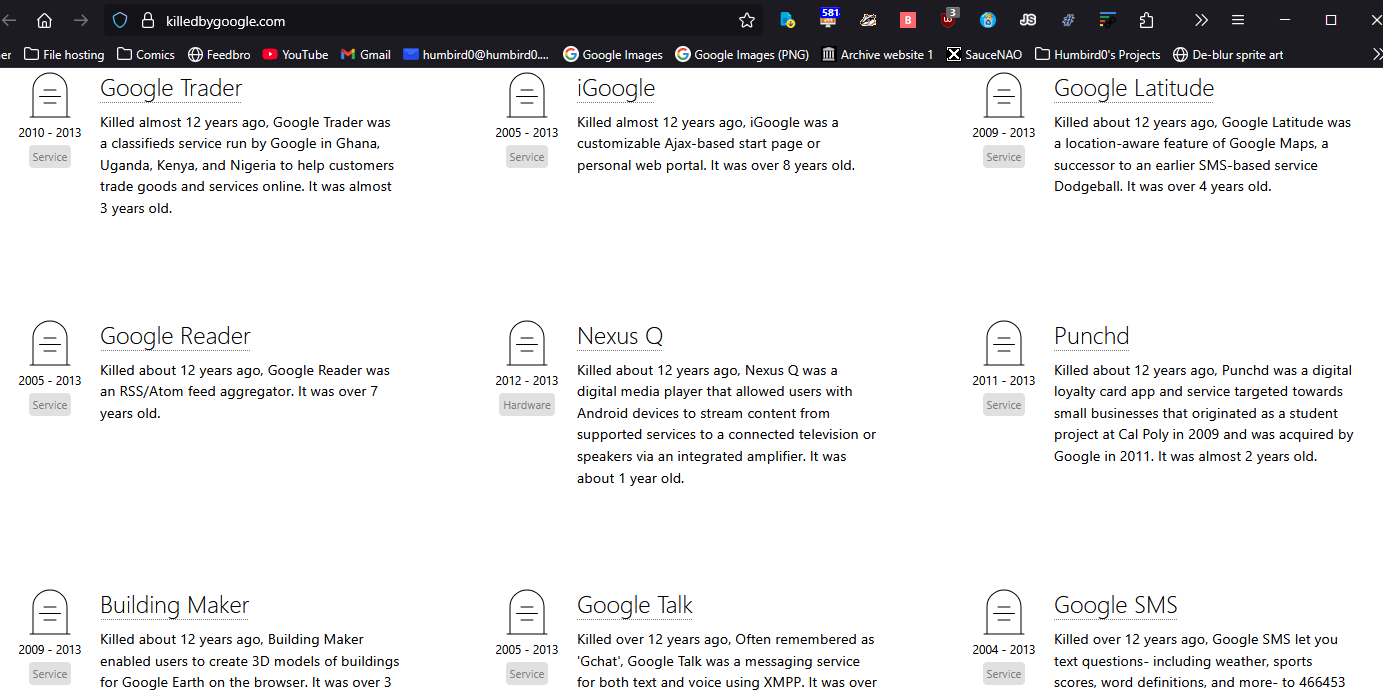The width and height of the screenshot is (1383, 692).
Task: Open tracking protection shield icon
Action: pos(120,20)
